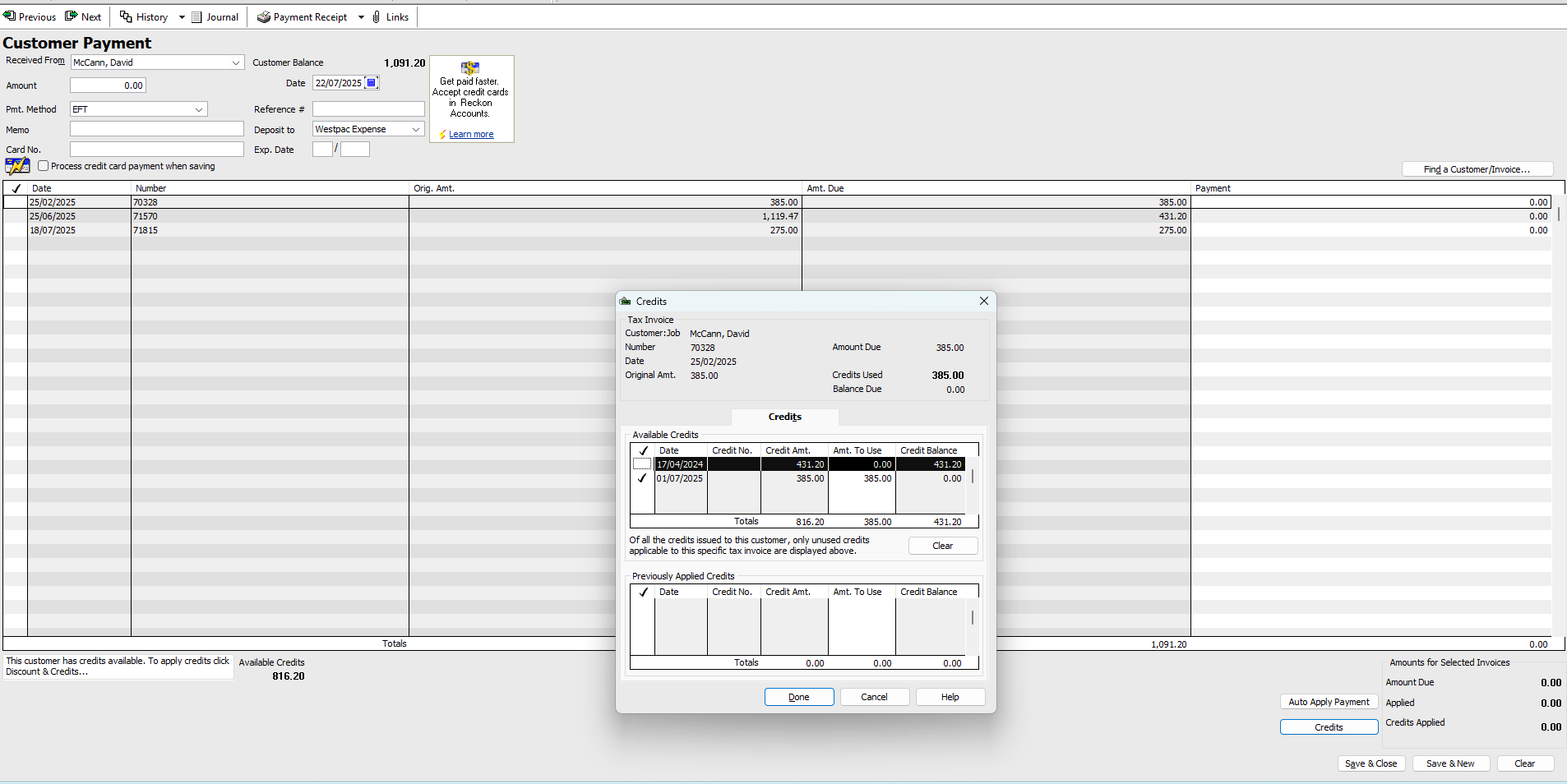
Task: Click the Credit Balance column header in Available Credits
Action: pos(929,450)
